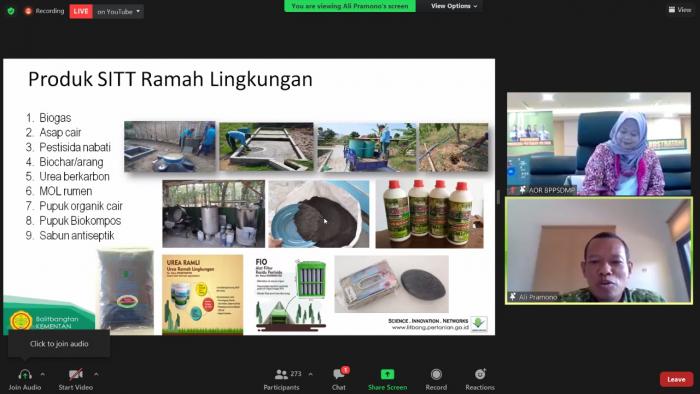This screenshot has width=700, height=394.
Task: Click the Join Audio headphone icon
Action: click(x=25, y=374)
